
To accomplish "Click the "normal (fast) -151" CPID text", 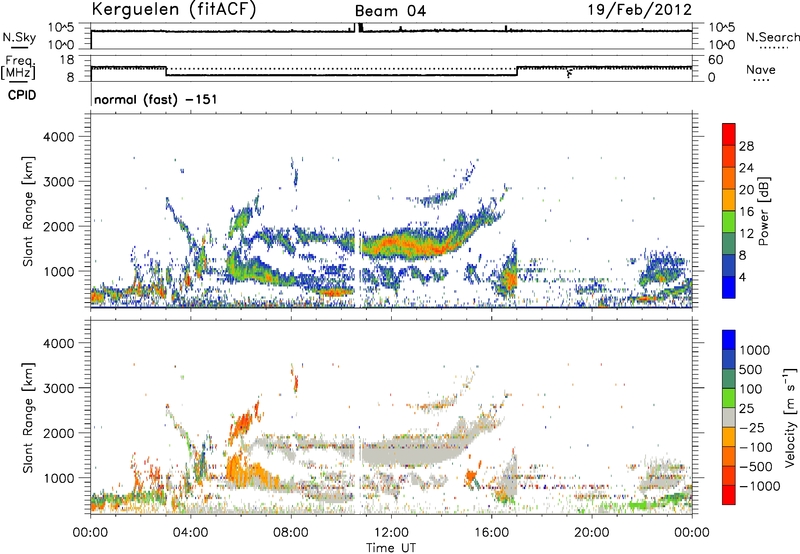I will point(156,99).
